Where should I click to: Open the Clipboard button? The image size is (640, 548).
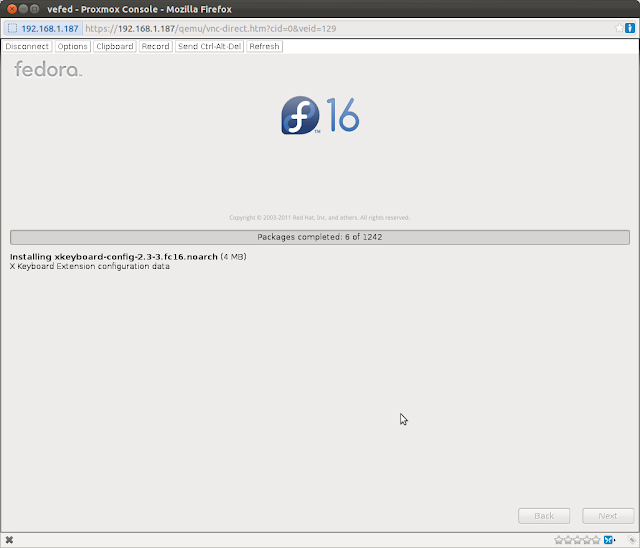click(115, 47)
